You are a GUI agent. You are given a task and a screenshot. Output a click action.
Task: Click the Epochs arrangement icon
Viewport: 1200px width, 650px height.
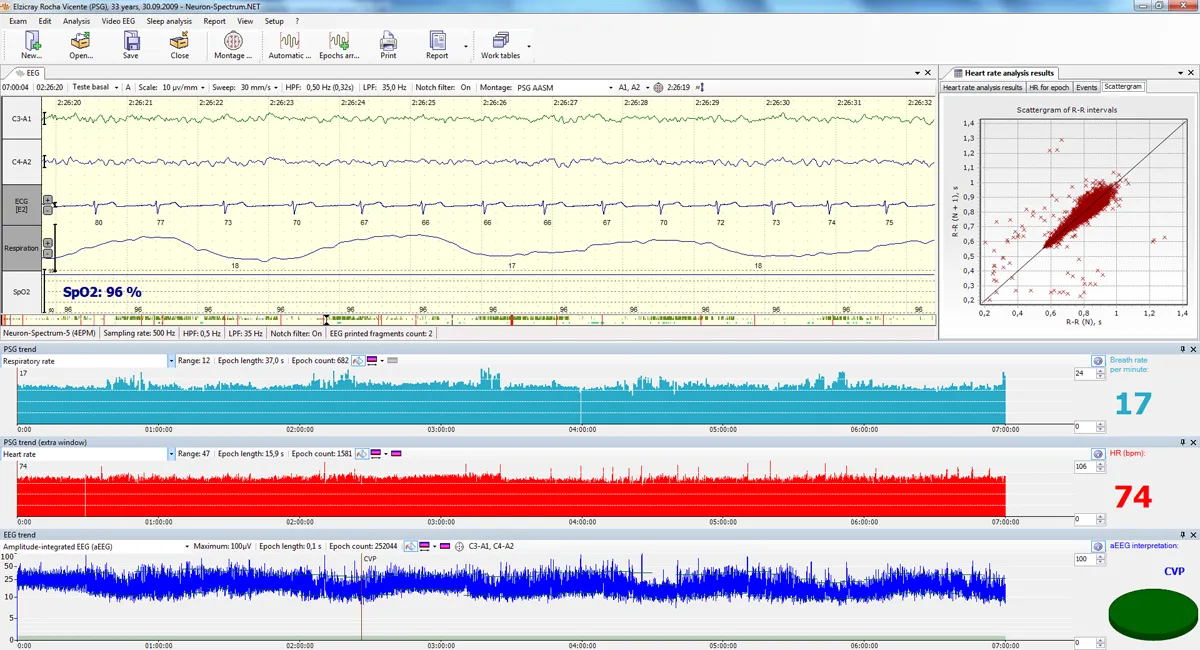coord(339,42)
